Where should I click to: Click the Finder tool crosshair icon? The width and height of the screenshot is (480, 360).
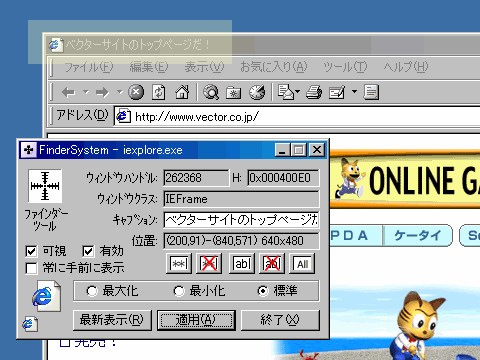tap(45, 186)
